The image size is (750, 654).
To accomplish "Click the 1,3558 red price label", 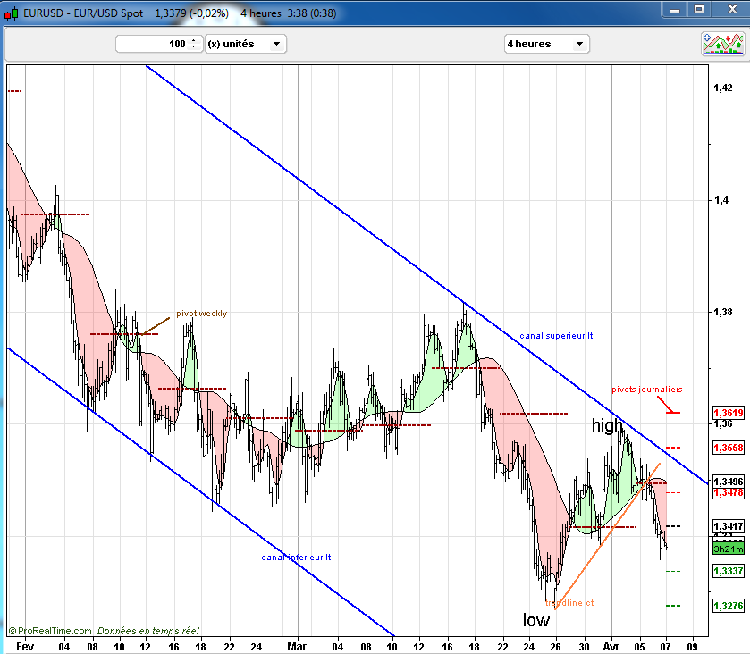I will [728, 448].
